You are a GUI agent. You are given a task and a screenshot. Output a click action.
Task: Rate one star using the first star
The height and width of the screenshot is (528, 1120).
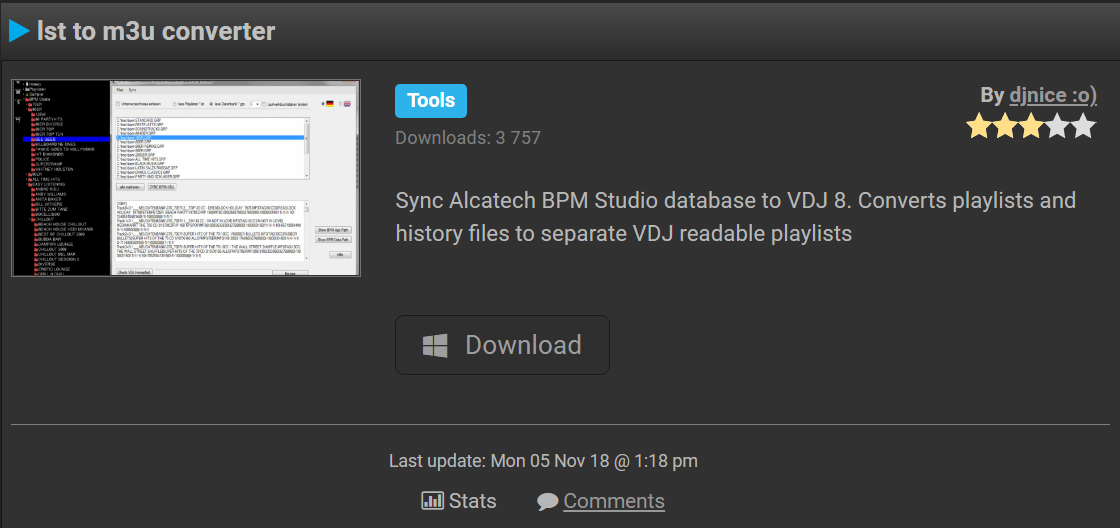coord(979,126)
